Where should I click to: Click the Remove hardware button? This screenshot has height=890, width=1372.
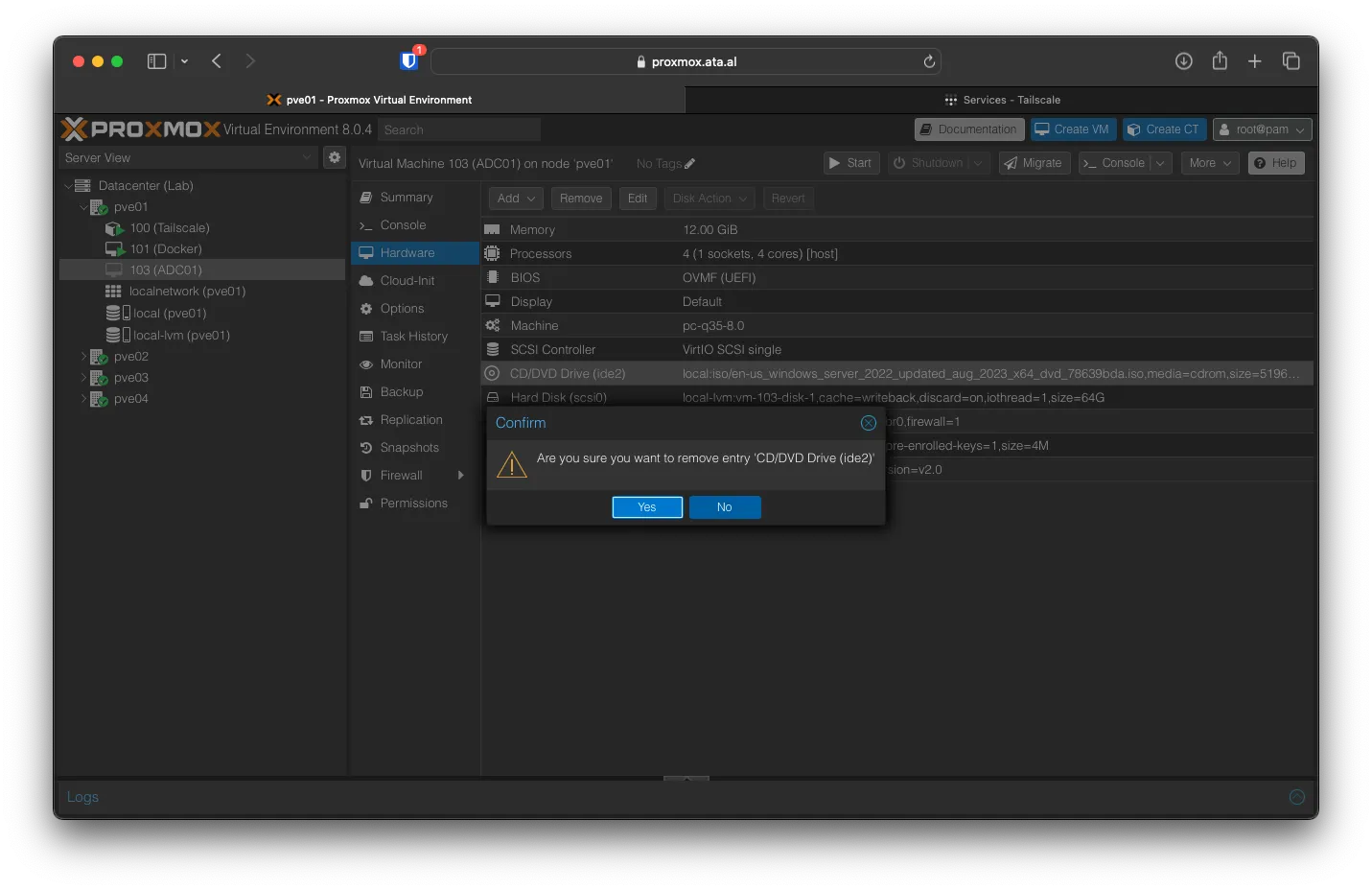point(581,199)
